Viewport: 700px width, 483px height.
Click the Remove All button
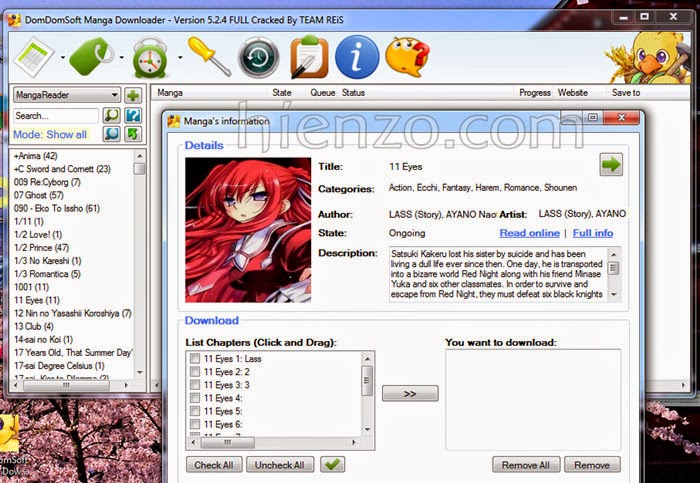tap(526, 465)
